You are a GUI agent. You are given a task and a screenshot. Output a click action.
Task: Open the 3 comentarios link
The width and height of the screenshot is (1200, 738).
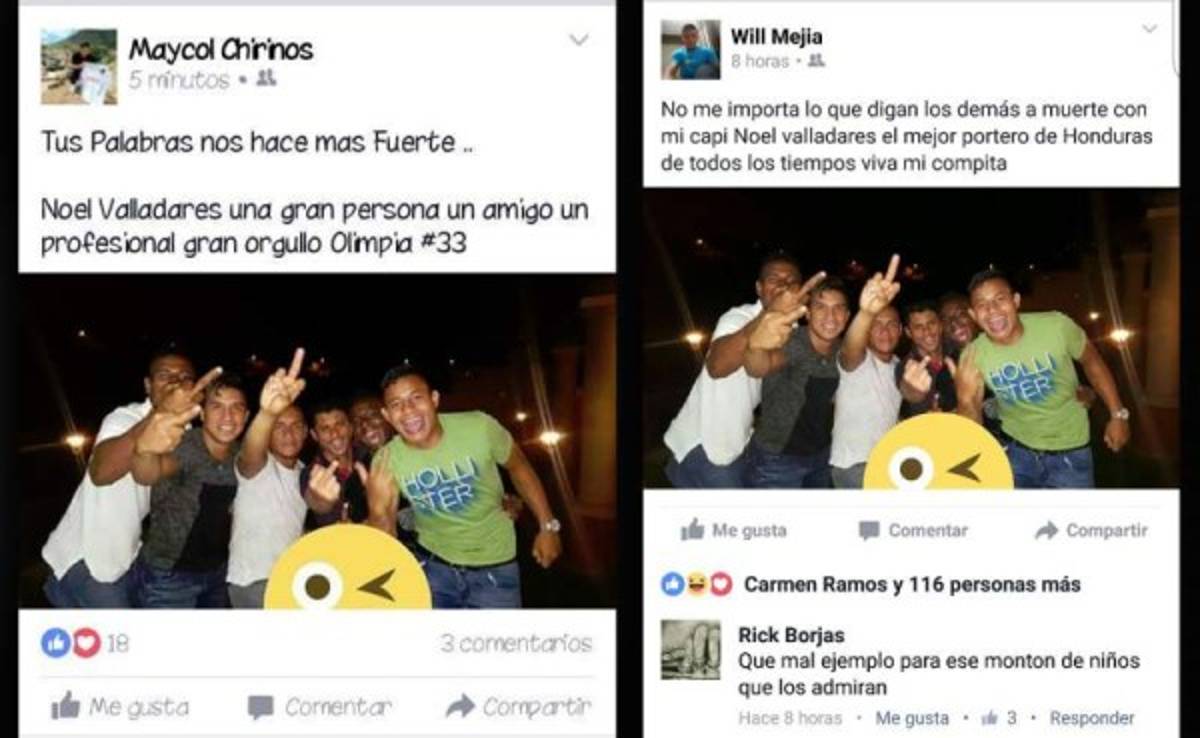click(516, 643)
